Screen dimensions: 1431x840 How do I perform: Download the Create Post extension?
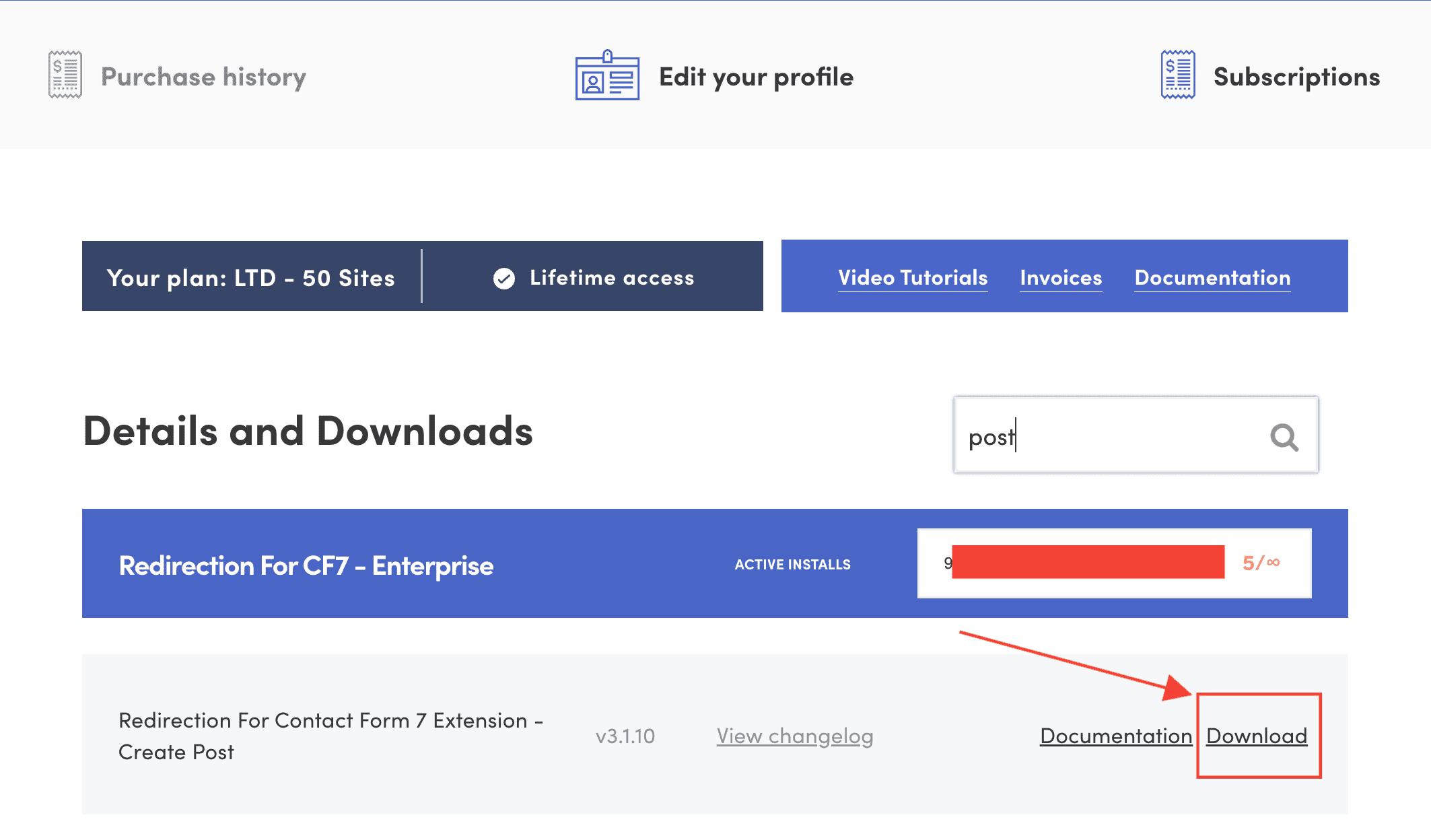tap(1256, 736)
